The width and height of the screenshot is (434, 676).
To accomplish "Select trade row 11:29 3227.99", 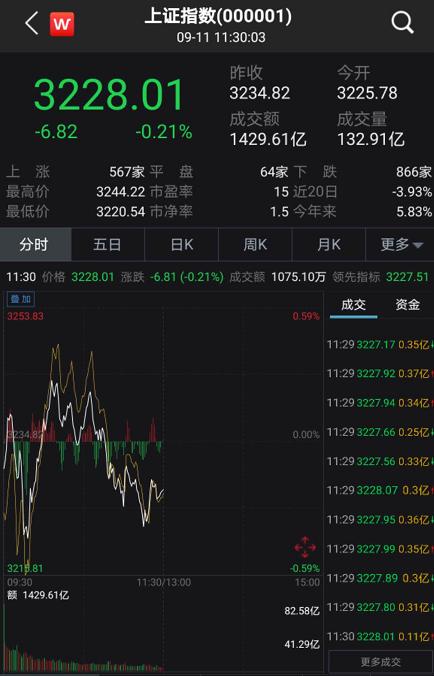I will click(379, 549).
